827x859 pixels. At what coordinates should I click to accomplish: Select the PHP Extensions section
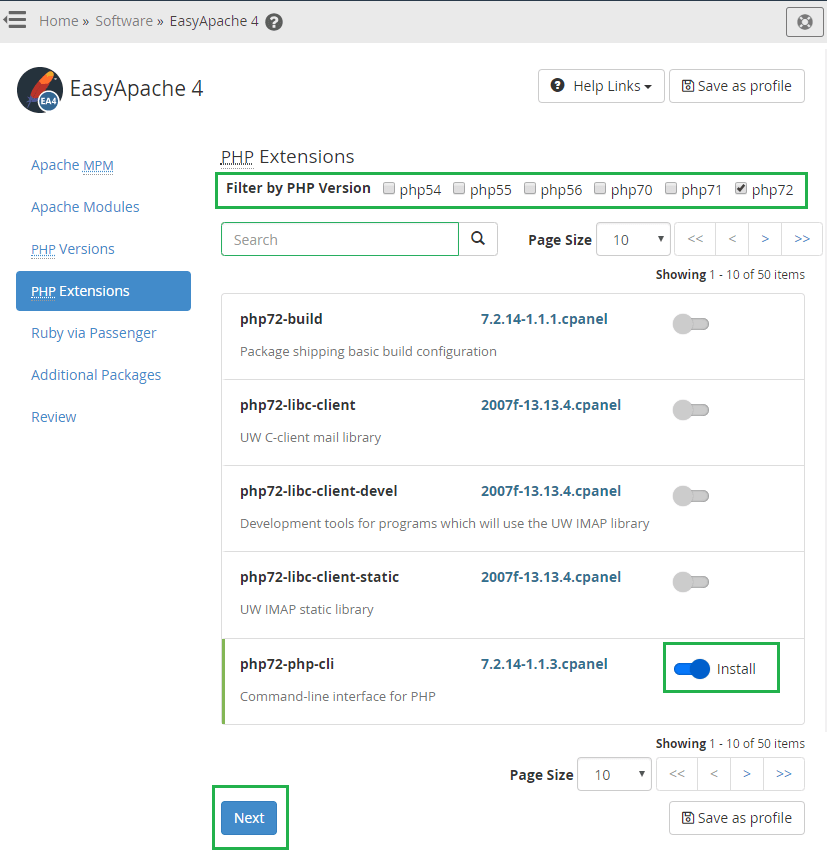pos(104,291)
